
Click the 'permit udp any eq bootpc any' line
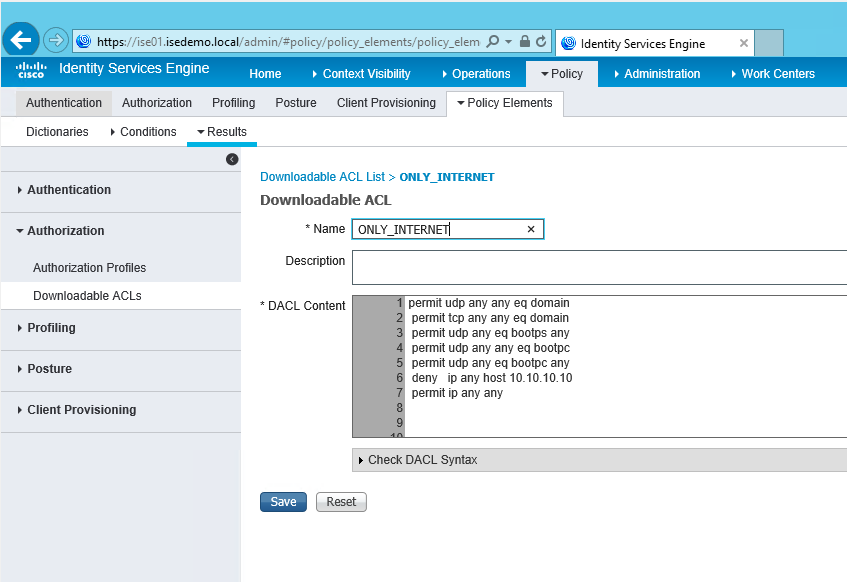490,363
